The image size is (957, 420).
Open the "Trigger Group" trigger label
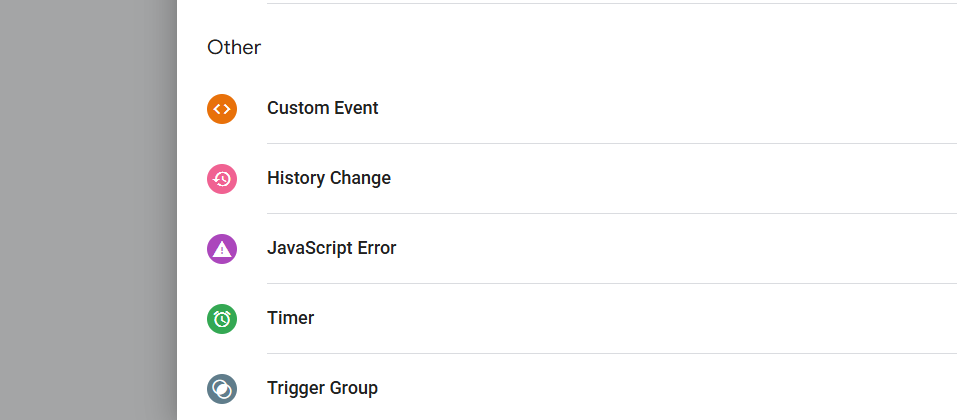tap(322, 388)
